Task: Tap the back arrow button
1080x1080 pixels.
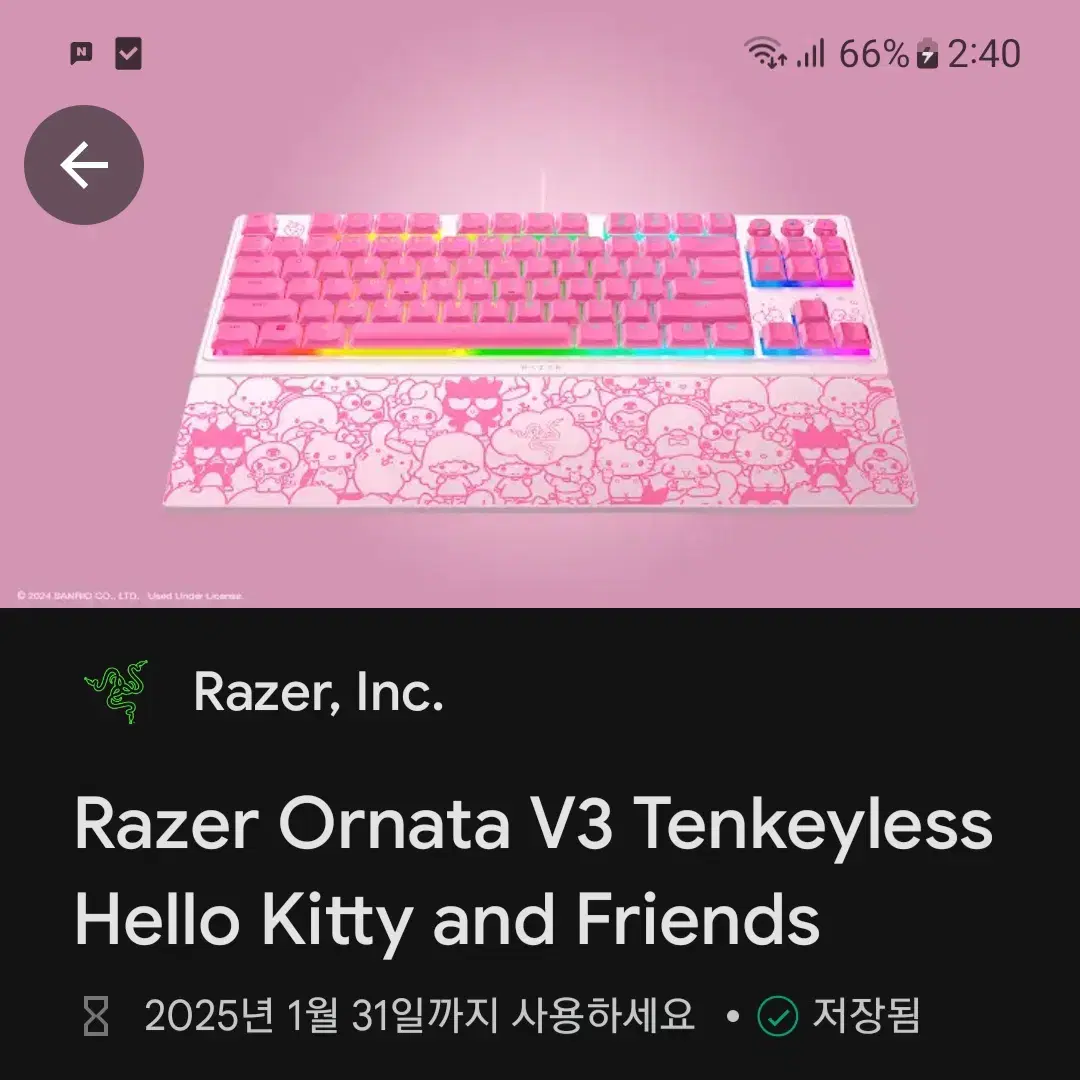Action: [84, 165]
